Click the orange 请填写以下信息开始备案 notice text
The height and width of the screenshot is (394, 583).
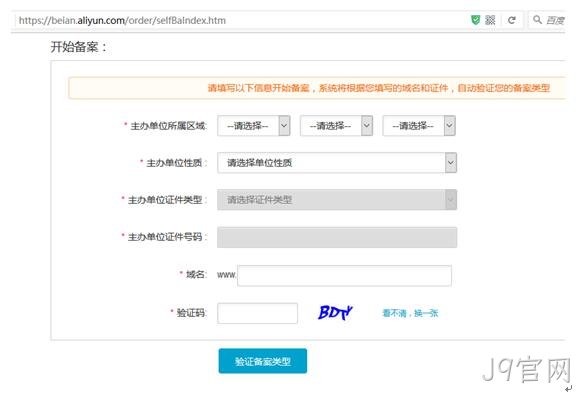point(379,88)
